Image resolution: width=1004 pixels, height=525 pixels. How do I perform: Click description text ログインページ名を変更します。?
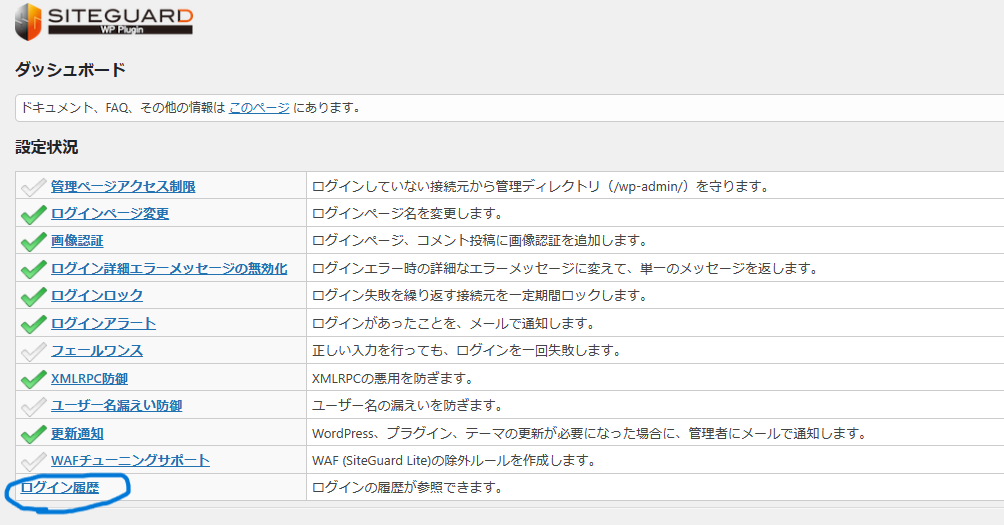pos(408,213)
